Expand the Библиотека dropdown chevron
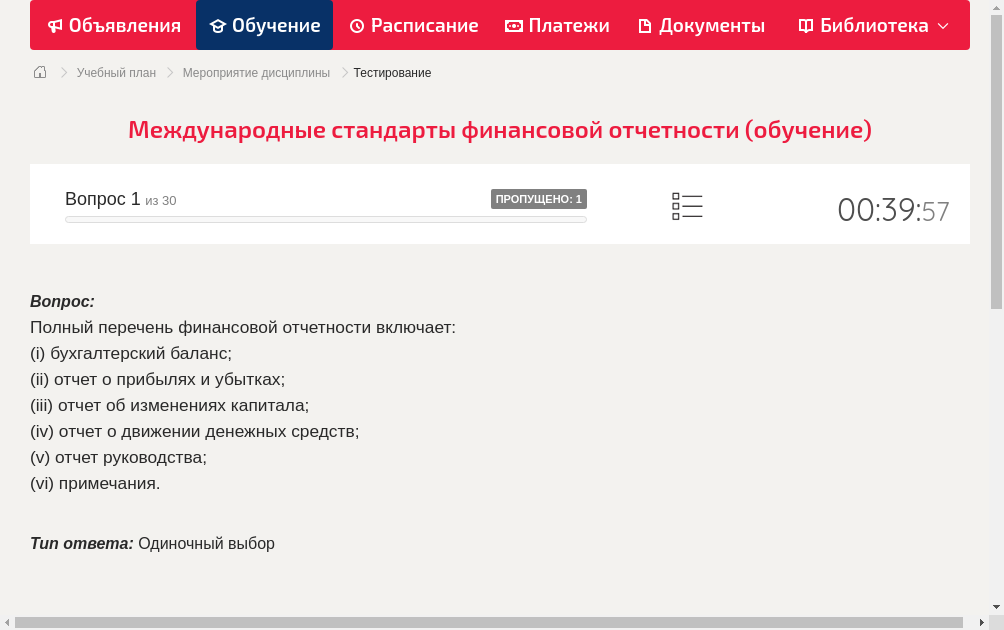 point(941,25)
